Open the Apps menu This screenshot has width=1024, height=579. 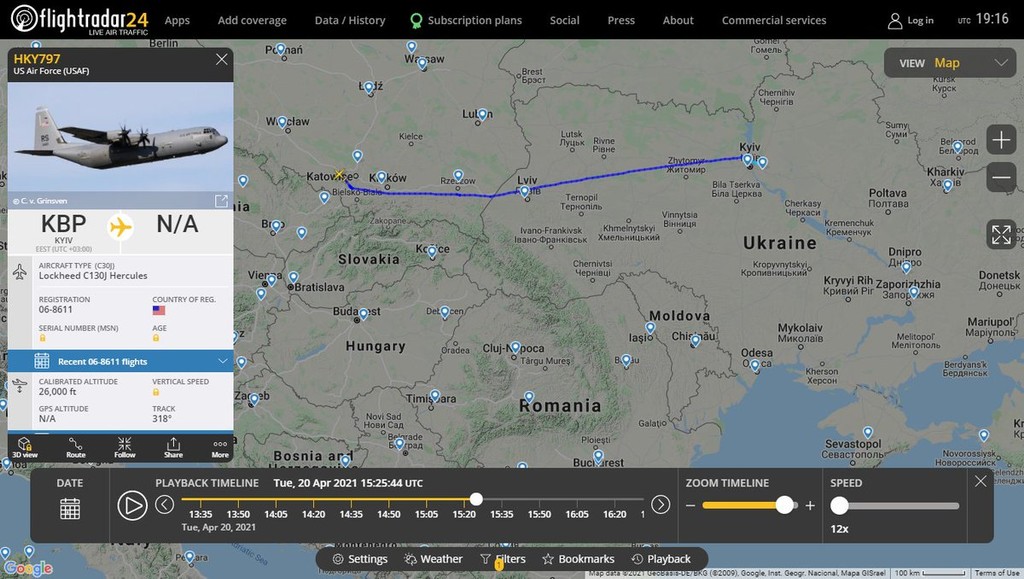(x=177, y=20)
